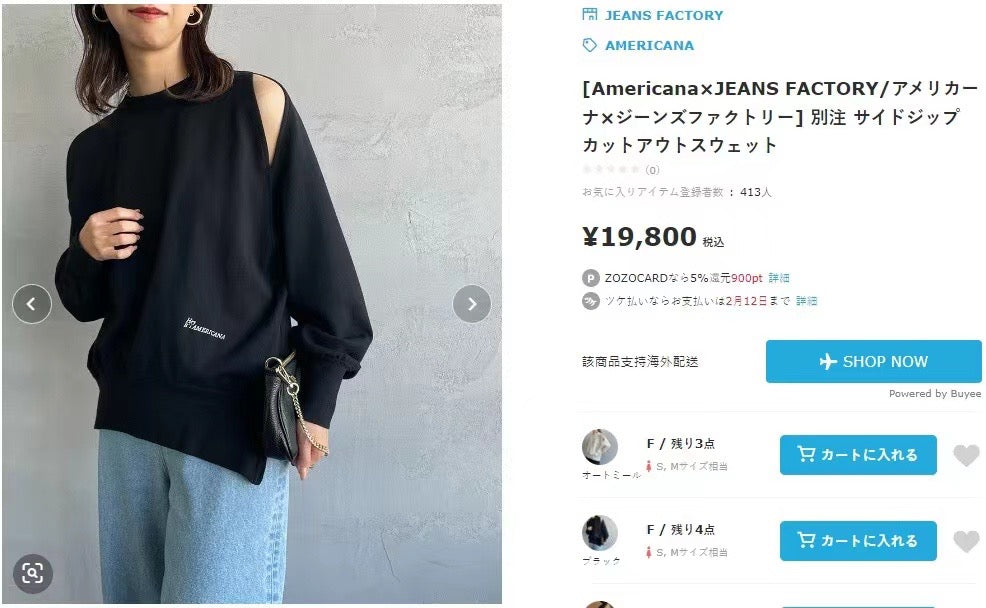The image size is (986, 608).
Task: Click the main black sweatshirt product photo
Action: click(x=252, y=304)
